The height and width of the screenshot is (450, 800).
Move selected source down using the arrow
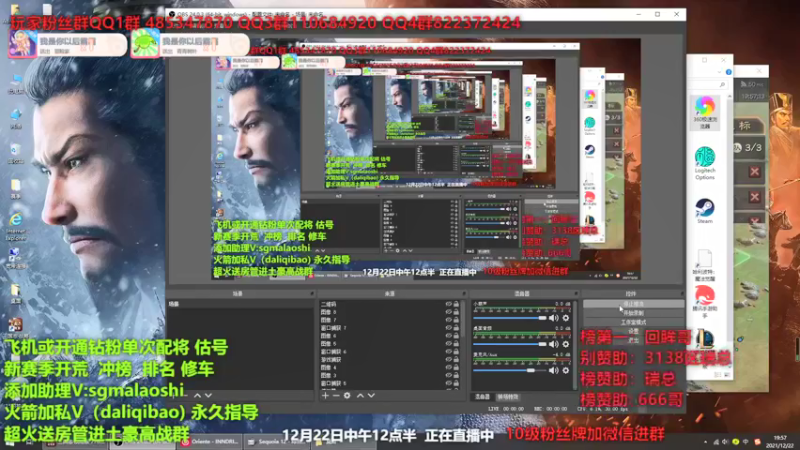[x=371, y=395]
